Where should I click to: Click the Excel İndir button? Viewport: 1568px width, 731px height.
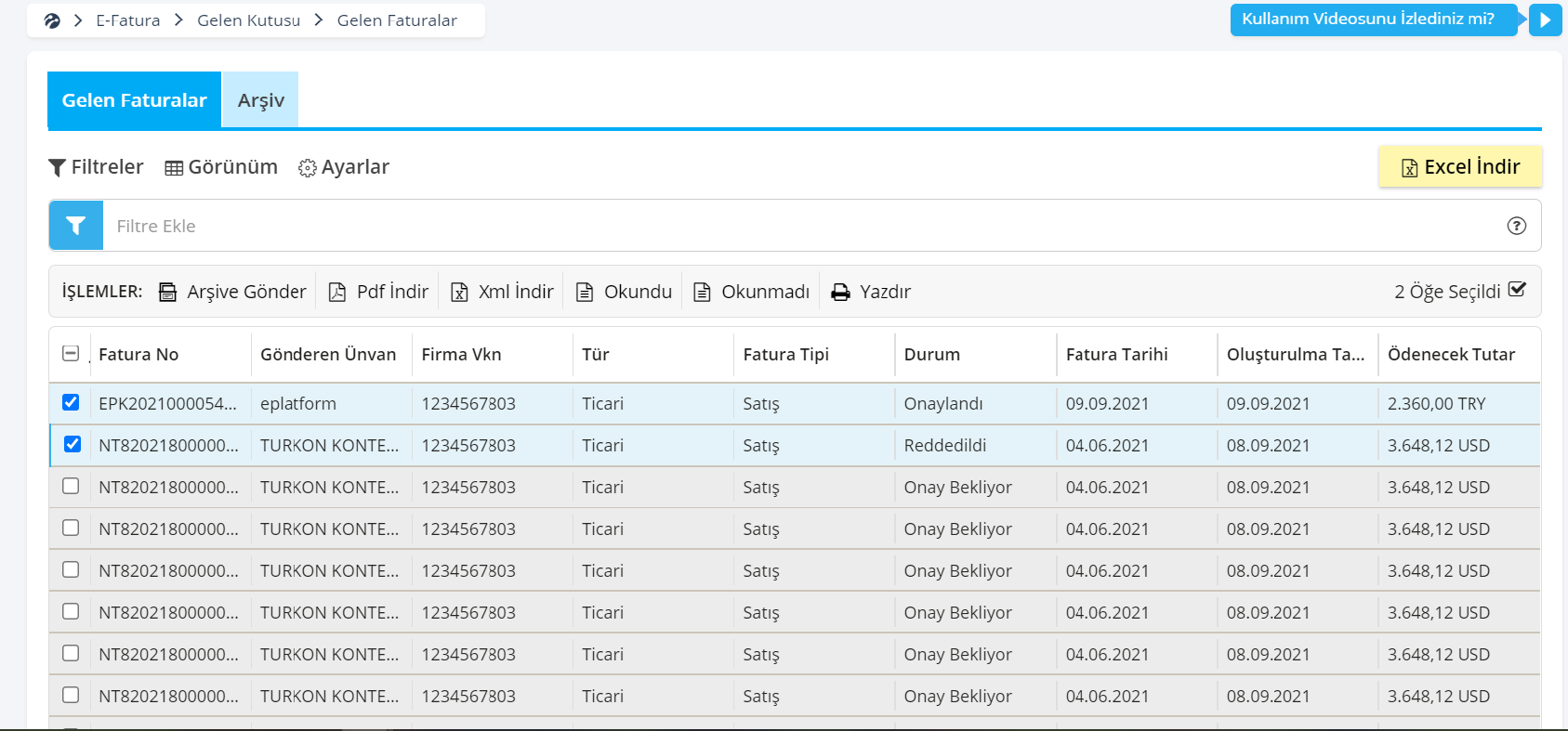coord(1460,166)
